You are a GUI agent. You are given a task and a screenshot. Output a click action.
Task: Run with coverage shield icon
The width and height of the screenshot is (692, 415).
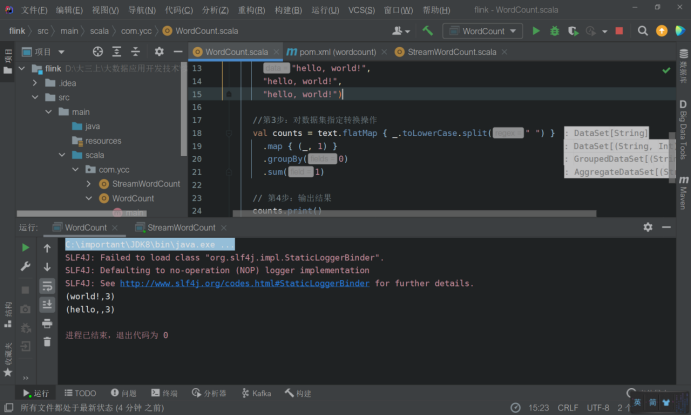pyautogui.click(x=573, y=31)
